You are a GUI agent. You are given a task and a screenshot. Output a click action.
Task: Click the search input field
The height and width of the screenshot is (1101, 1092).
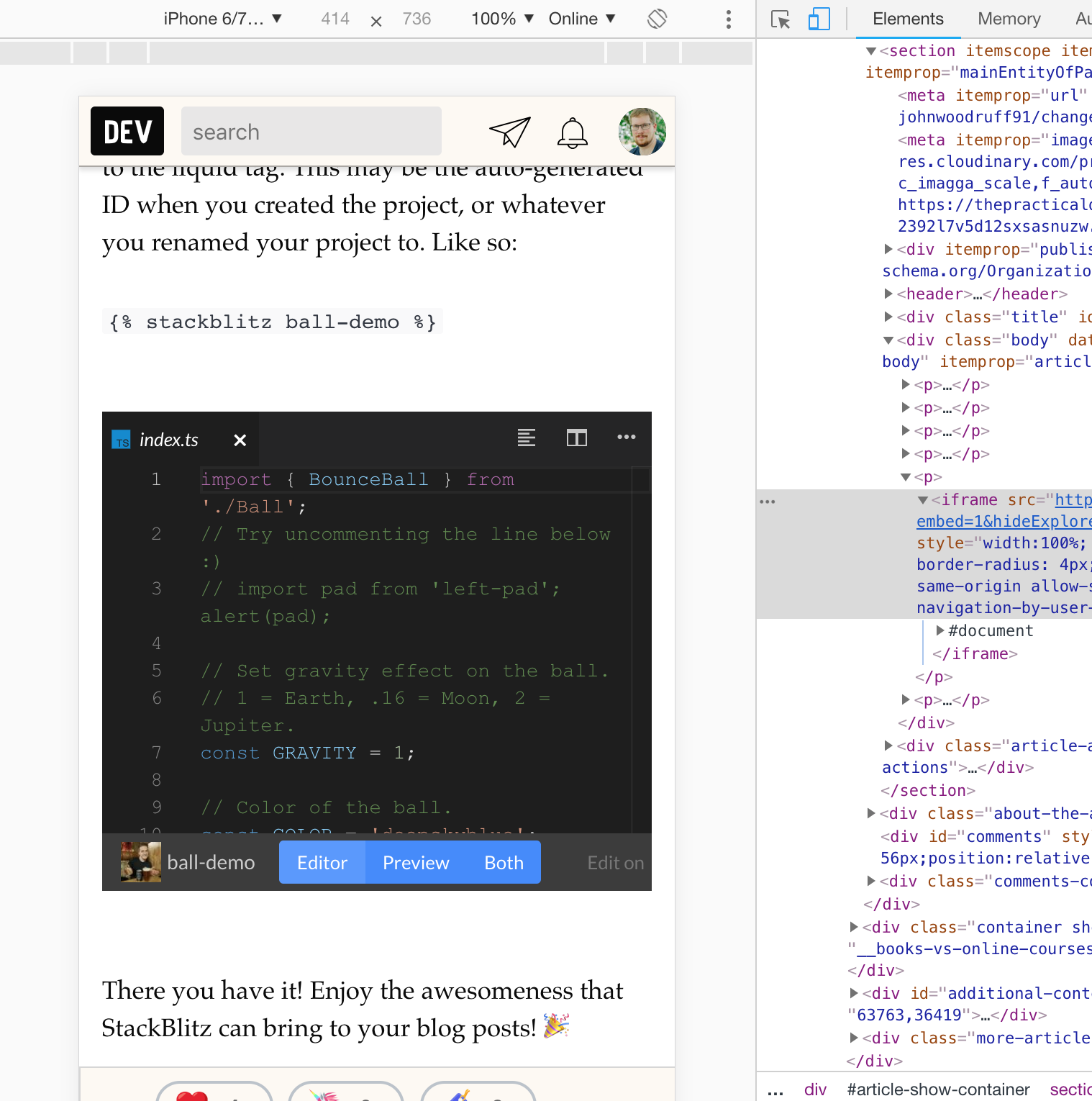311,131
